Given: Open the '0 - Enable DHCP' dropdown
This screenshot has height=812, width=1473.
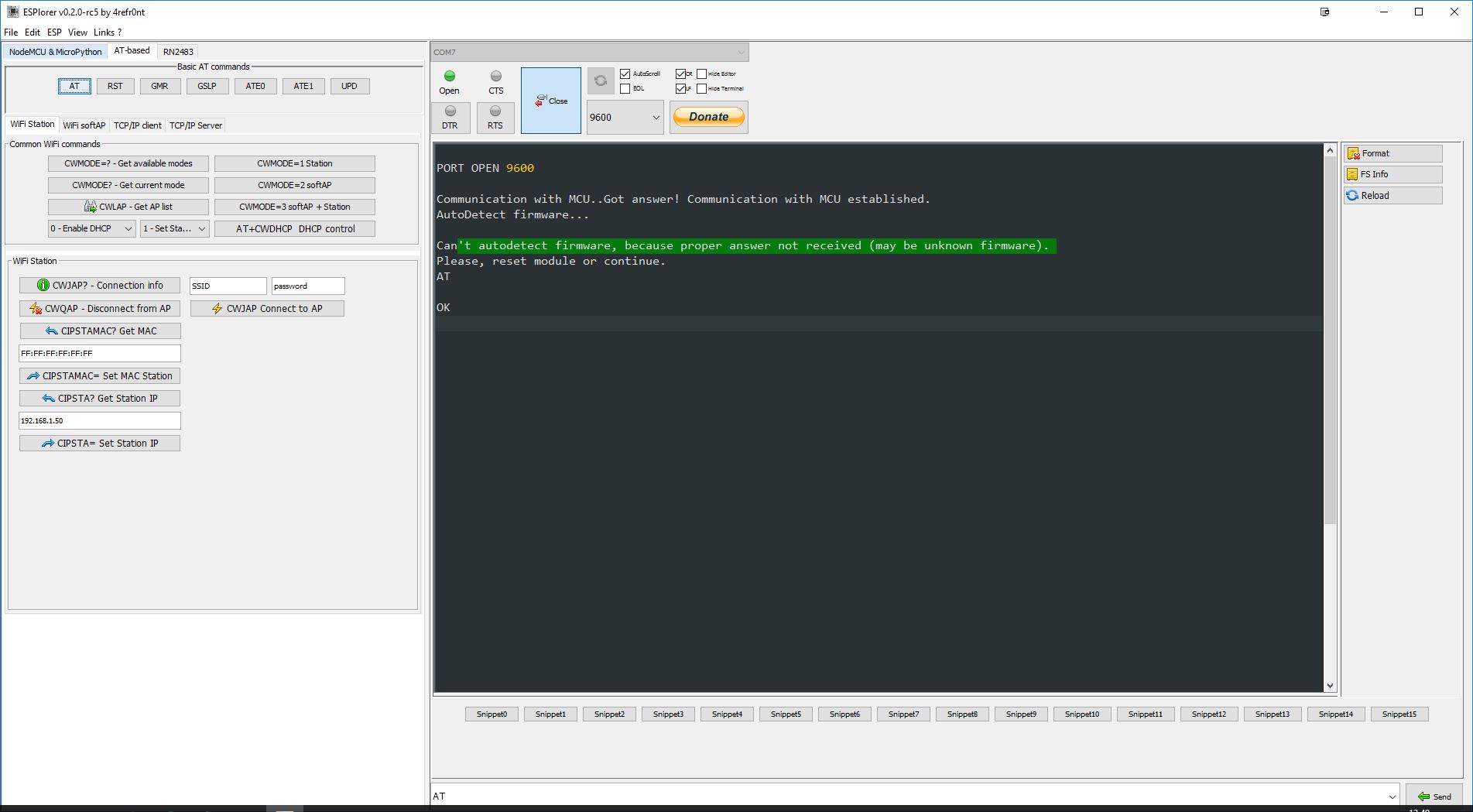Looking at the screenshot, I should 92,228.
